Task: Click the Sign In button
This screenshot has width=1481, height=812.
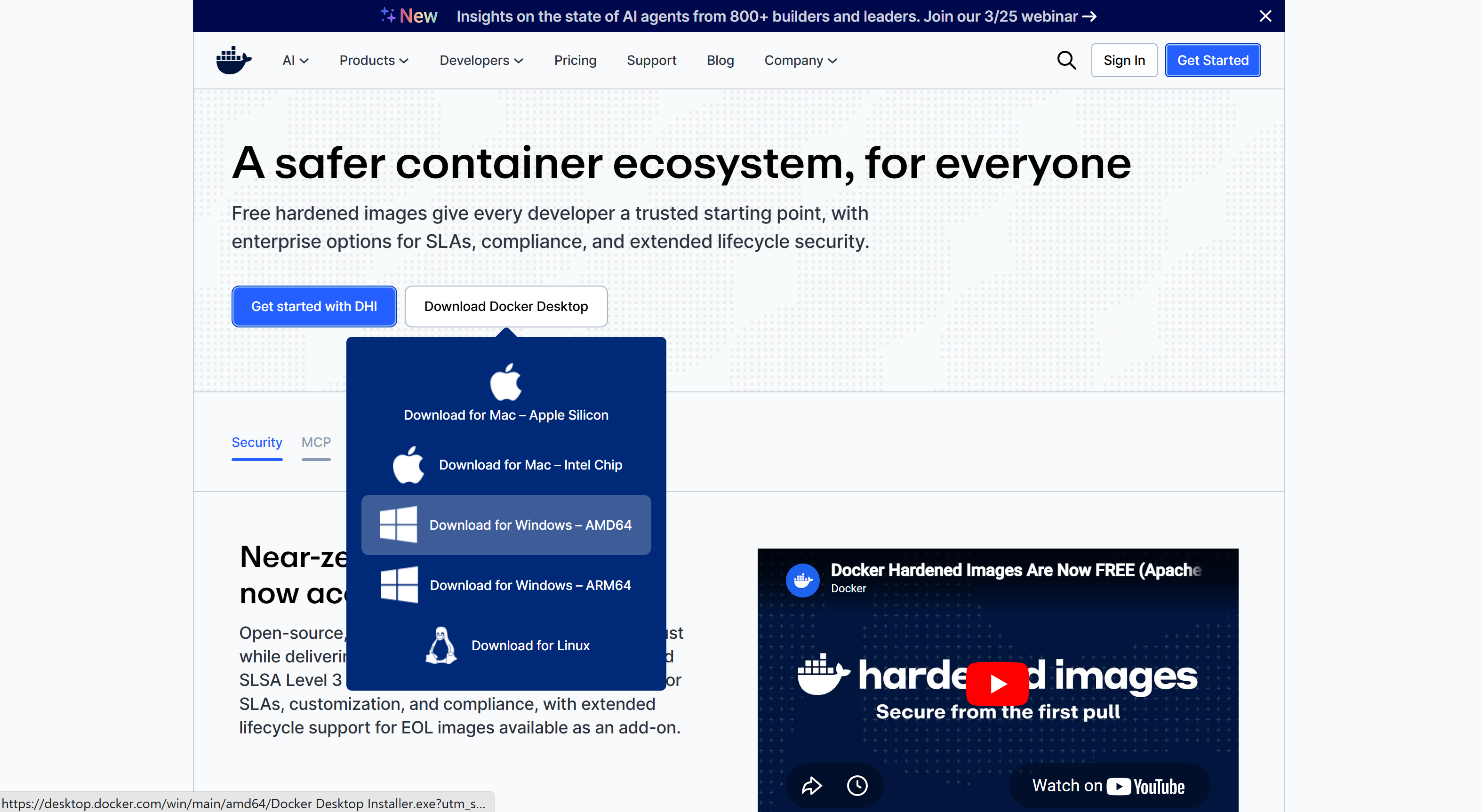Action: [1123, 60]
